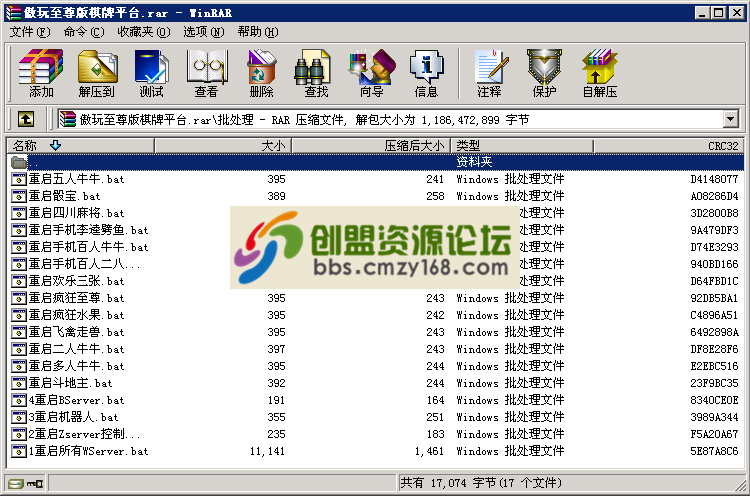
Task: Sort by the CRC32 column header
Action: [x=669, y=145]
